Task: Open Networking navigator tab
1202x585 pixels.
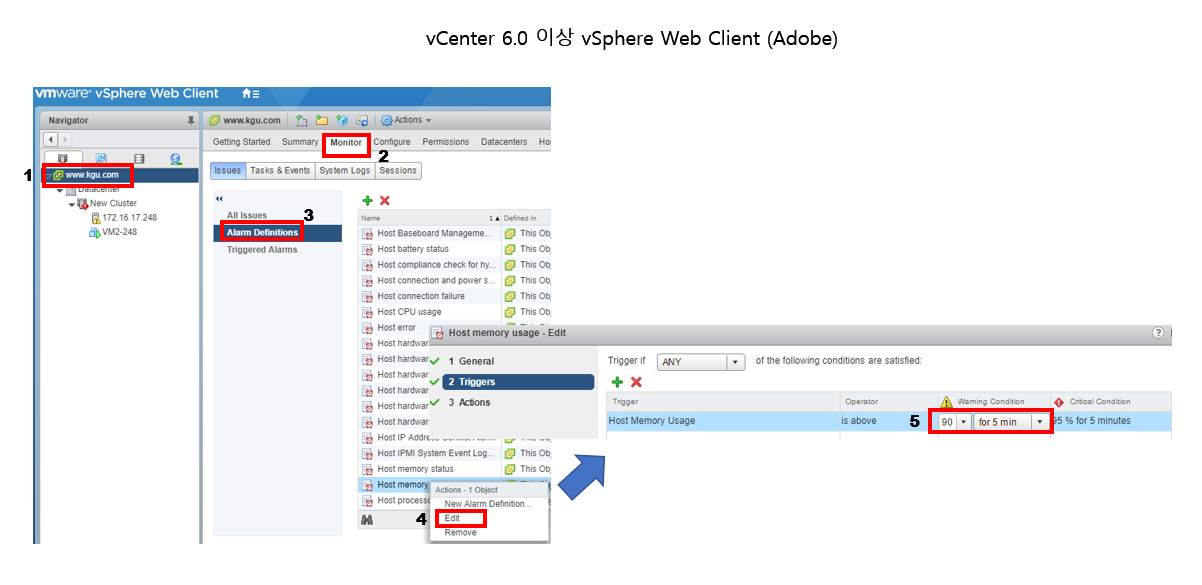Action: tap(176, 158)
